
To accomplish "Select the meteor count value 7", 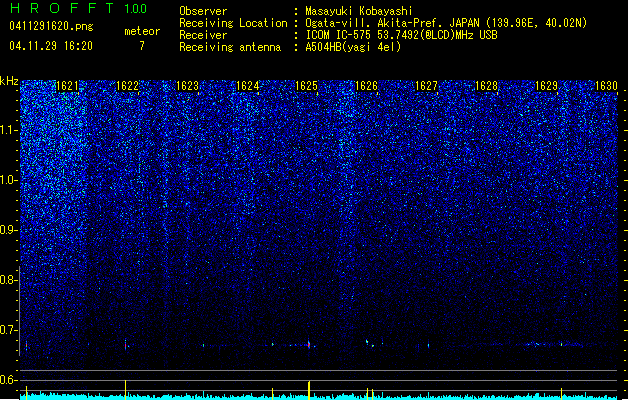I will tap(142, 46).
